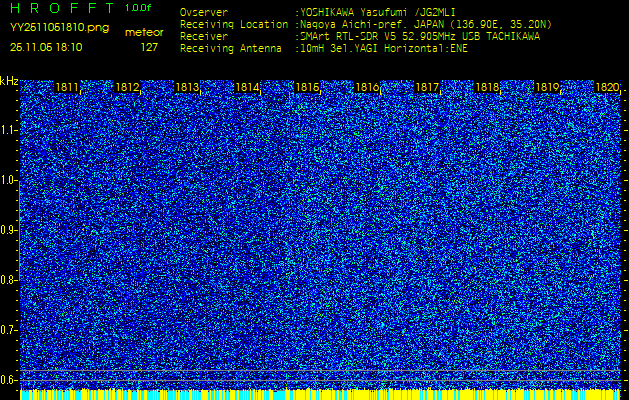The width and height of the screenshot is (629, 400).
Task: Select the 1.0 kHz axis label
Action: point(9,180)
